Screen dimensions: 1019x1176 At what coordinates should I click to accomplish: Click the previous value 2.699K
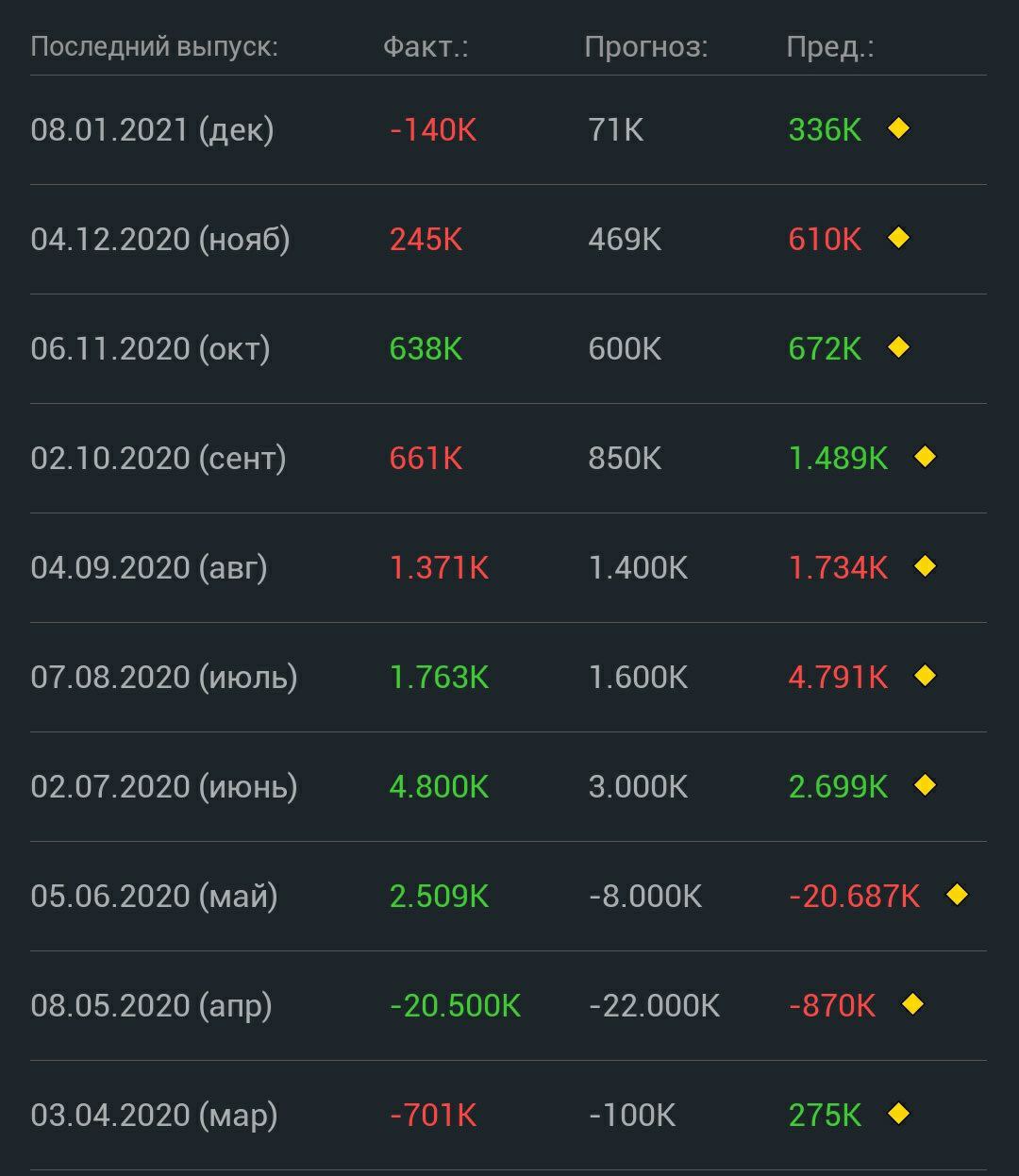coord(839,787)
